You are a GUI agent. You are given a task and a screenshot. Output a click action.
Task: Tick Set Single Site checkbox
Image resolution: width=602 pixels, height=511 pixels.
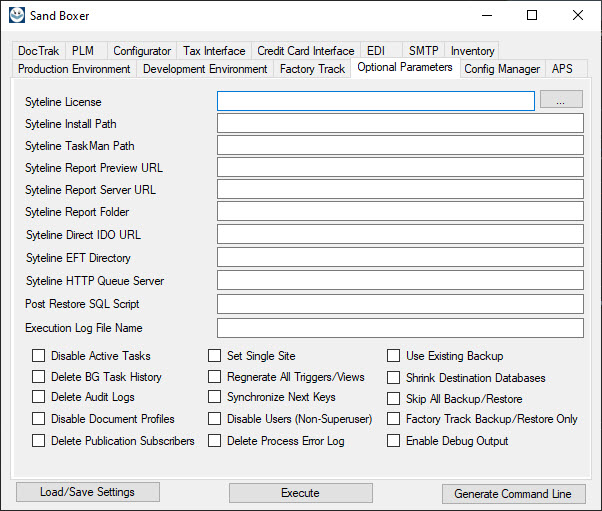coord(215,356)
